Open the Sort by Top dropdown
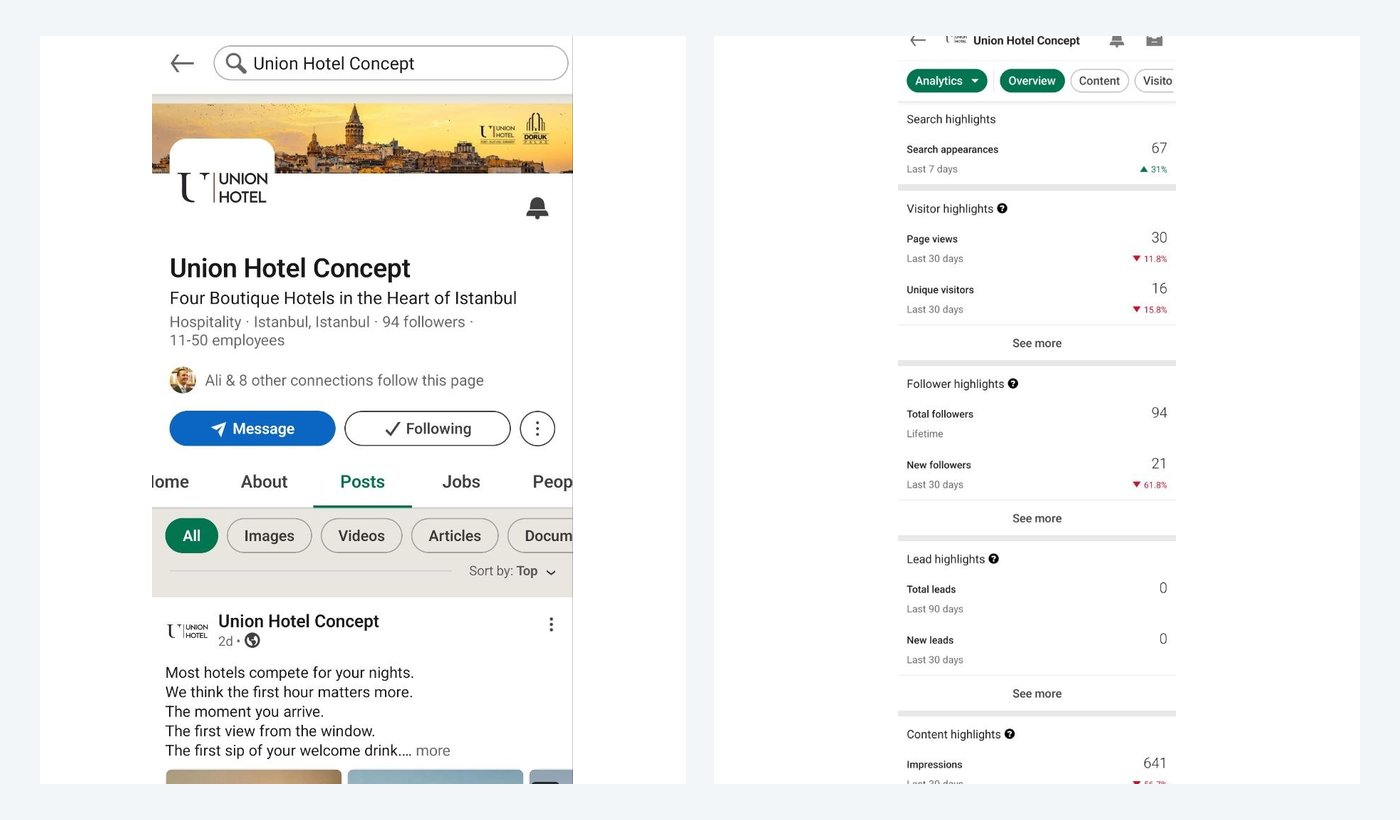Image resolution: width=1400 pixels, height=820 pixels. tap(512, 571)
